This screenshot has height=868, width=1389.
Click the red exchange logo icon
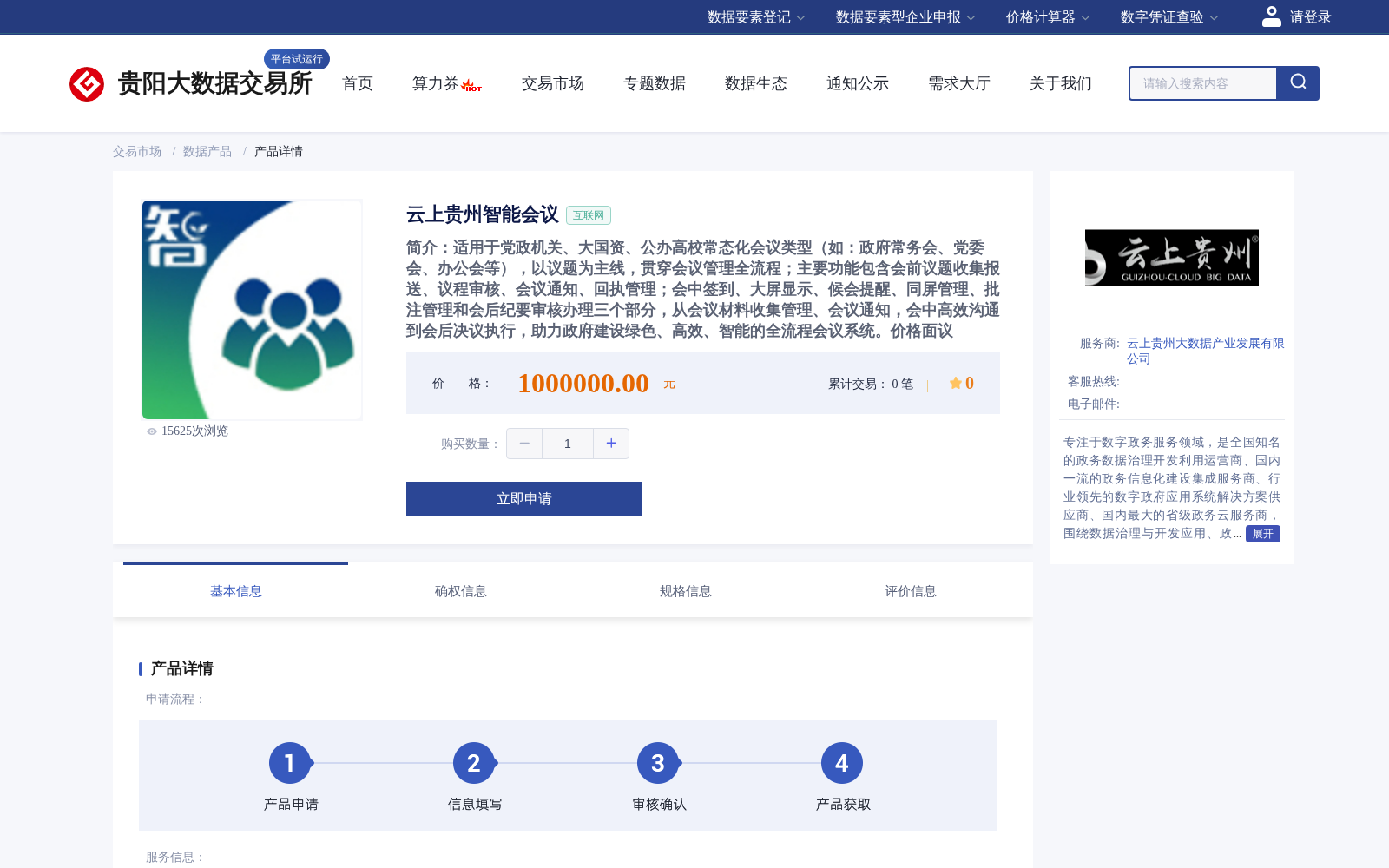[87, 84]
